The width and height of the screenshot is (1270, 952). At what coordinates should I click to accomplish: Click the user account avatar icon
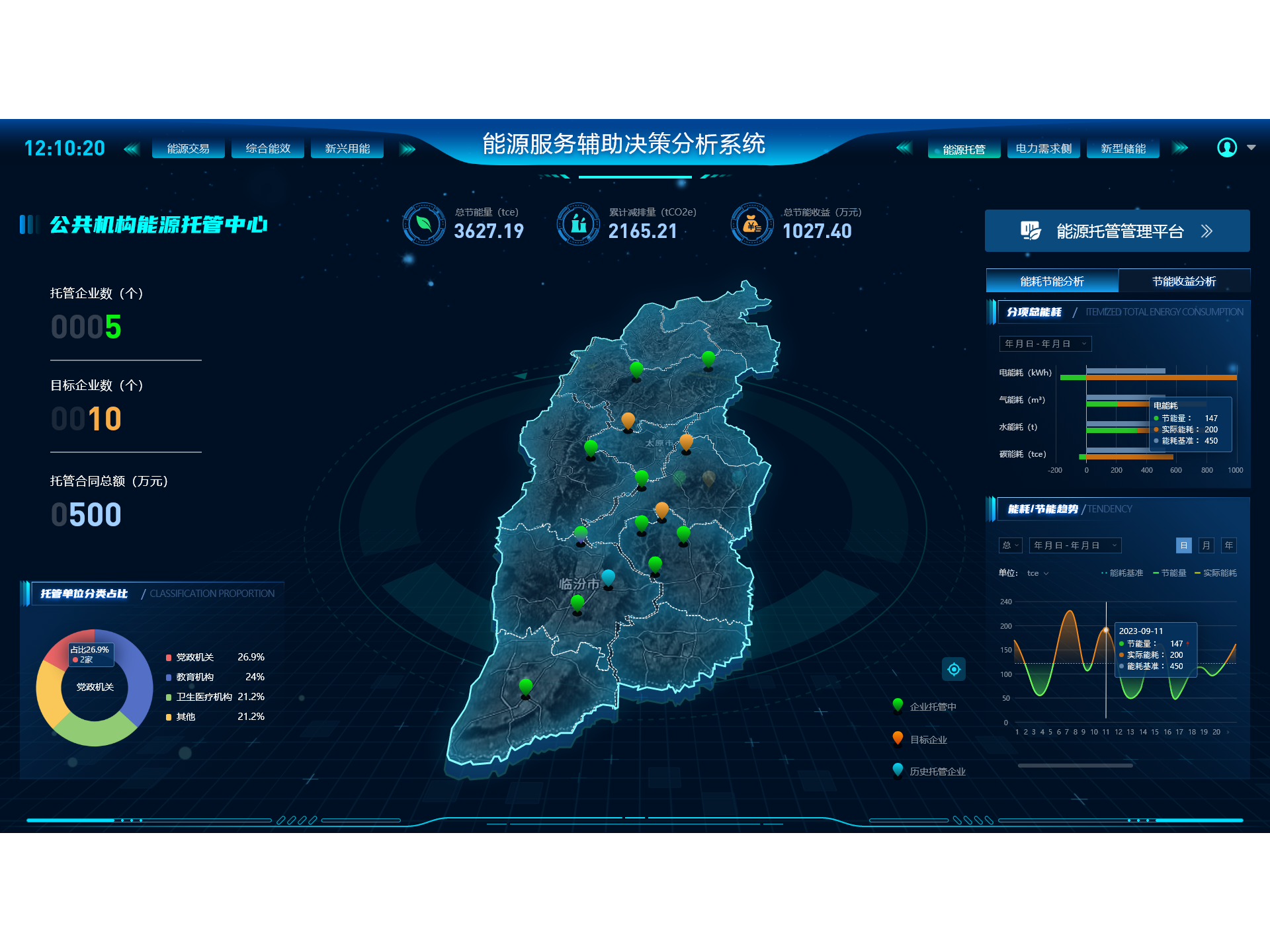pyautogui.click(x=1226, y=147)
